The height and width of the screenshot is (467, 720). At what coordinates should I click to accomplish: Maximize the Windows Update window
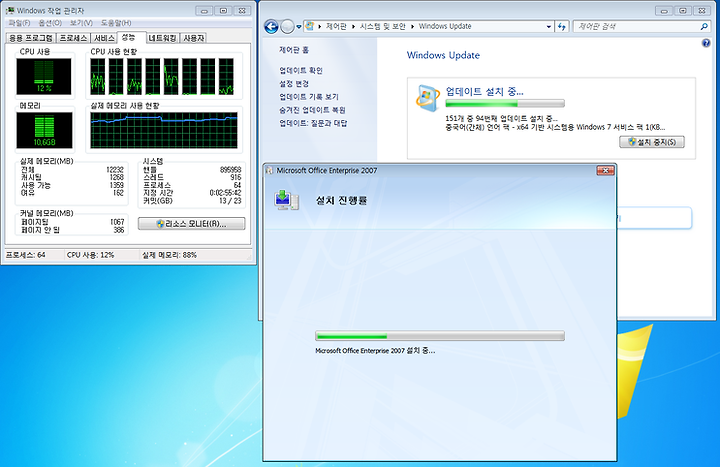tap(683, 11)
